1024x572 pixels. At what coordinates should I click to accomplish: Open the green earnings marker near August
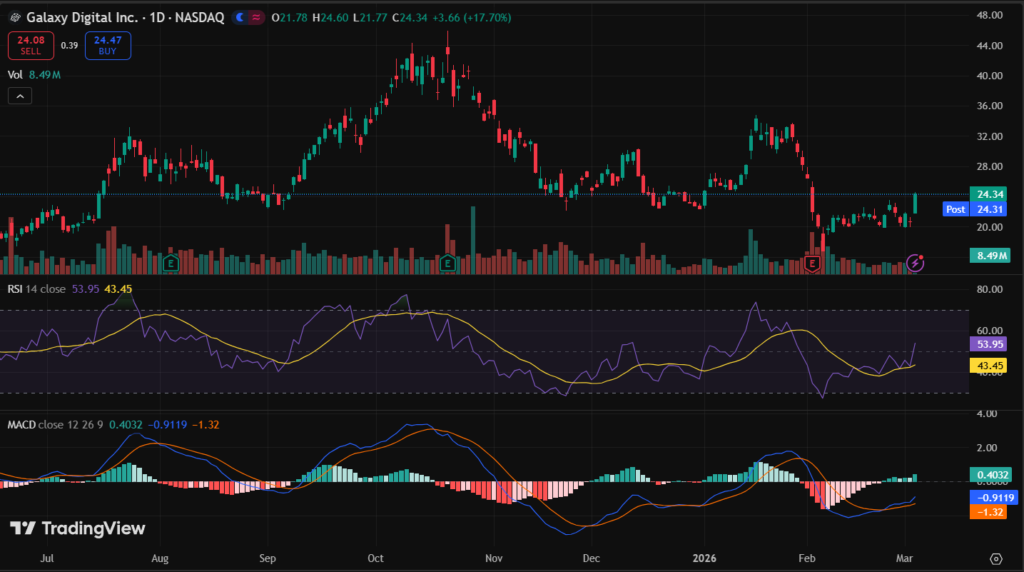coord(172,264)
